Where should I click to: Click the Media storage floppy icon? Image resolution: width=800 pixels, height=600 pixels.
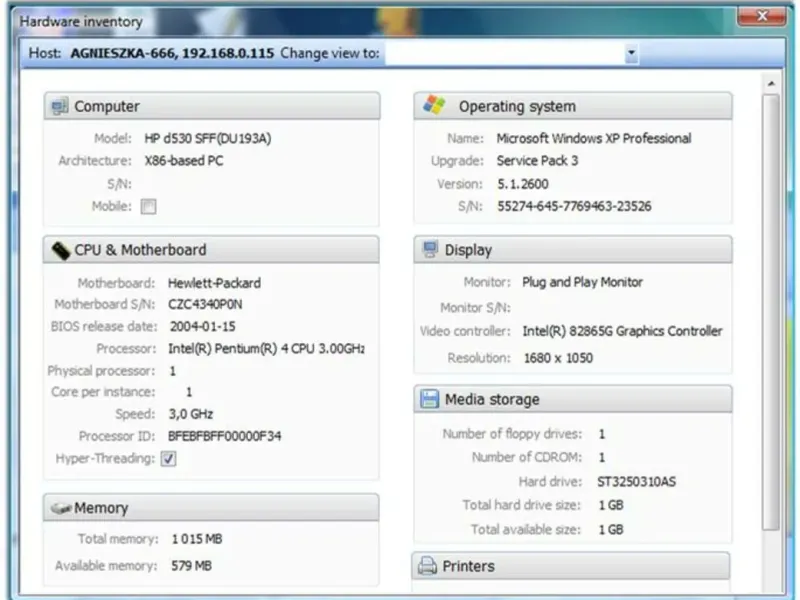pos(429,398)
